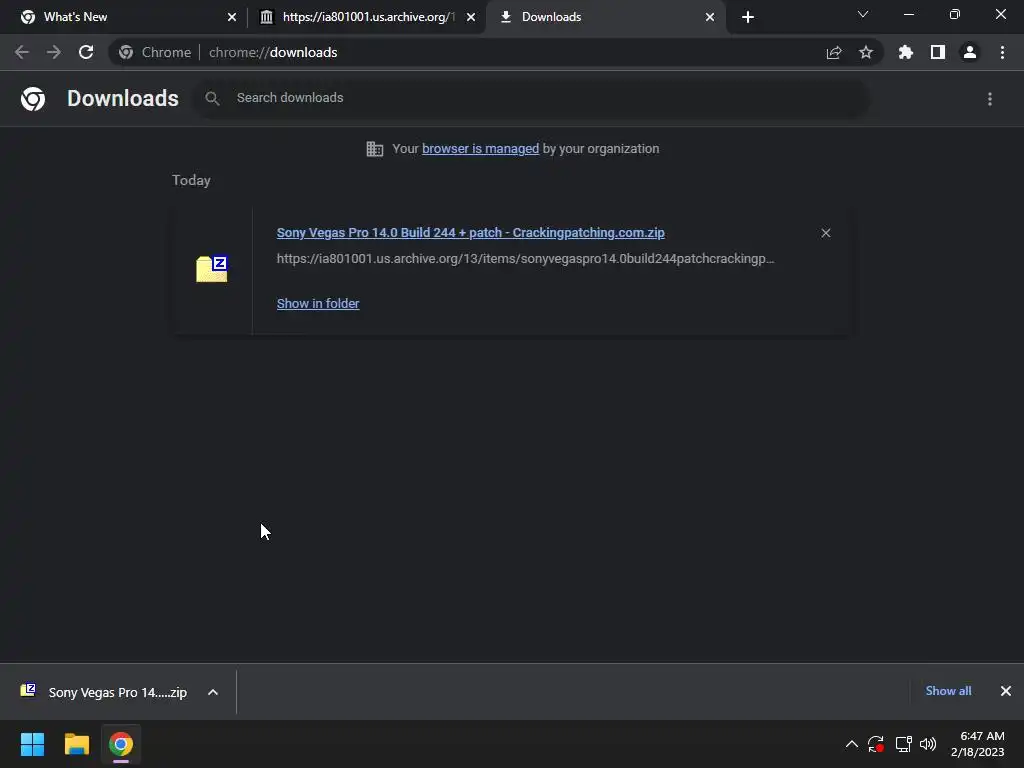1024x768 pixels.
Task: Open the Extensions puzzle icon
Action: click(x=906, y=52)
